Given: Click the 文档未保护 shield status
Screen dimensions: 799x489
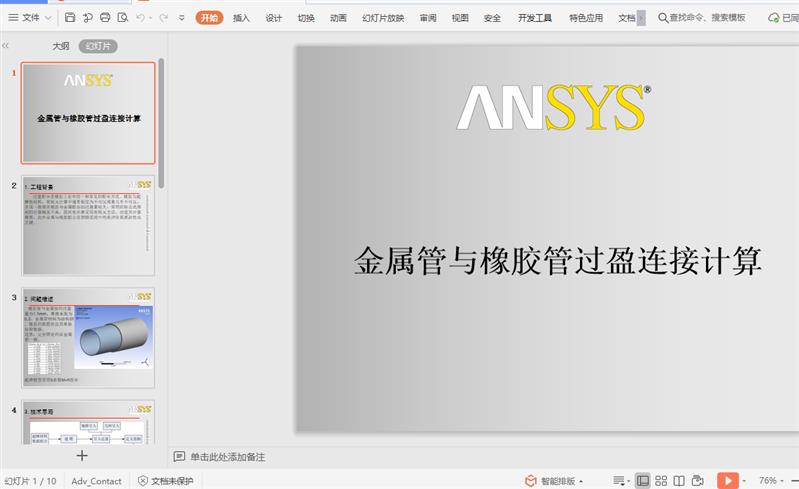Looking at the screenshot, I should (166, 481).
